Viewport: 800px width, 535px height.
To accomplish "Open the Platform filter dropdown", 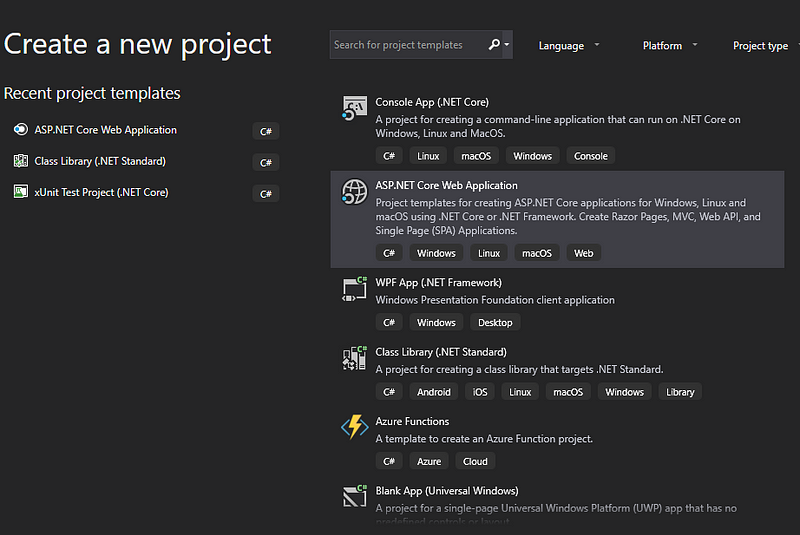I will tap(670, 45).
